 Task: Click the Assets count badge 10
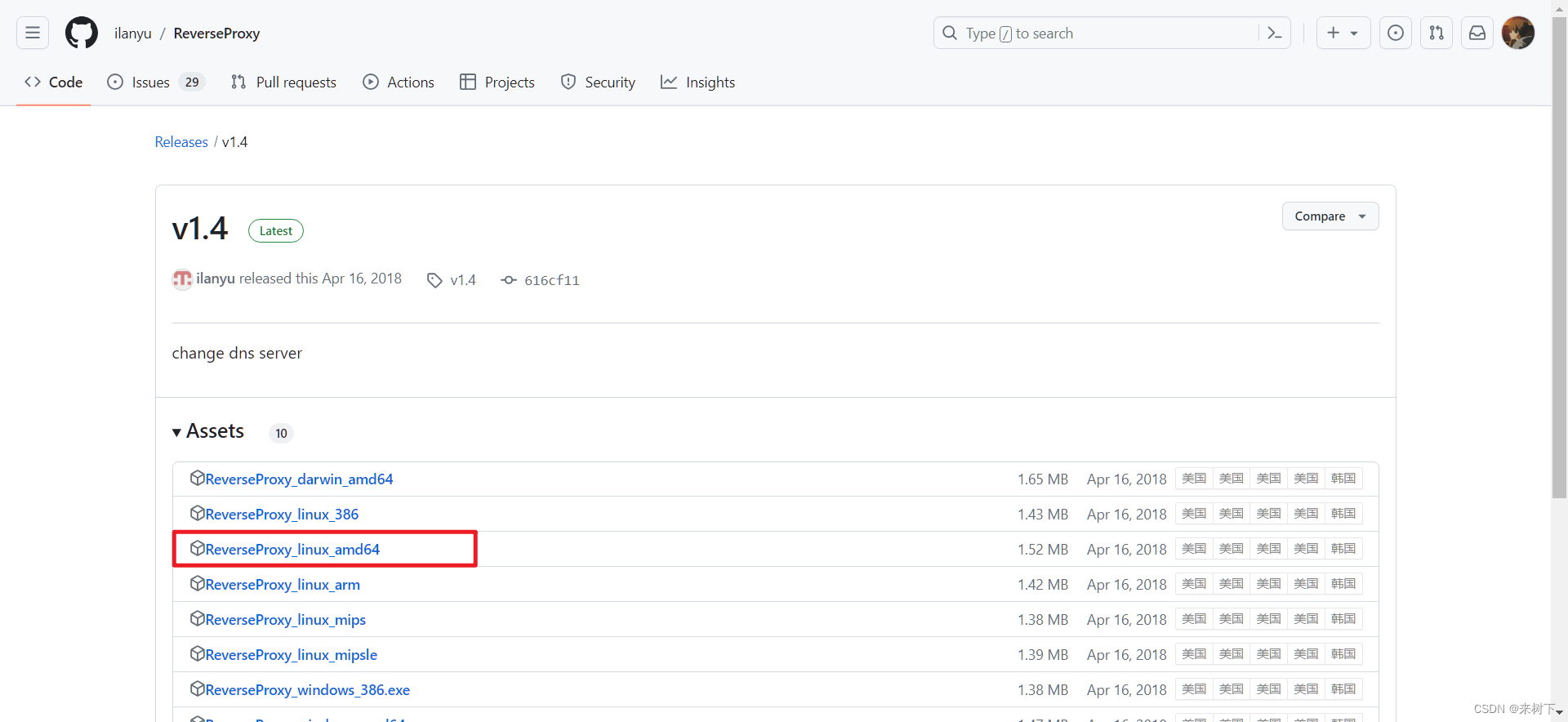click(x=281, y=433)
